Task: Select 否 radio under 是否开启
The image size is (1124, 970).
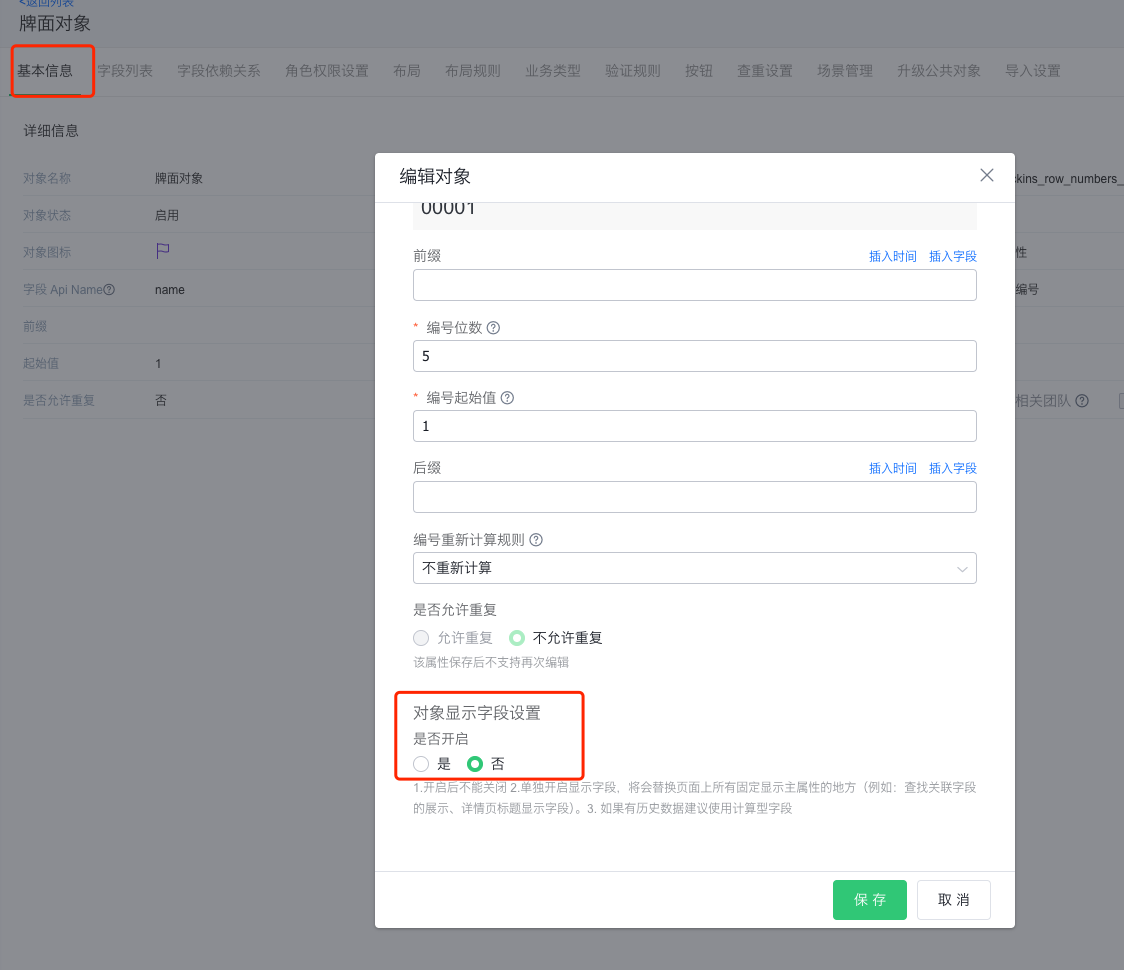Action: point(476,764)
